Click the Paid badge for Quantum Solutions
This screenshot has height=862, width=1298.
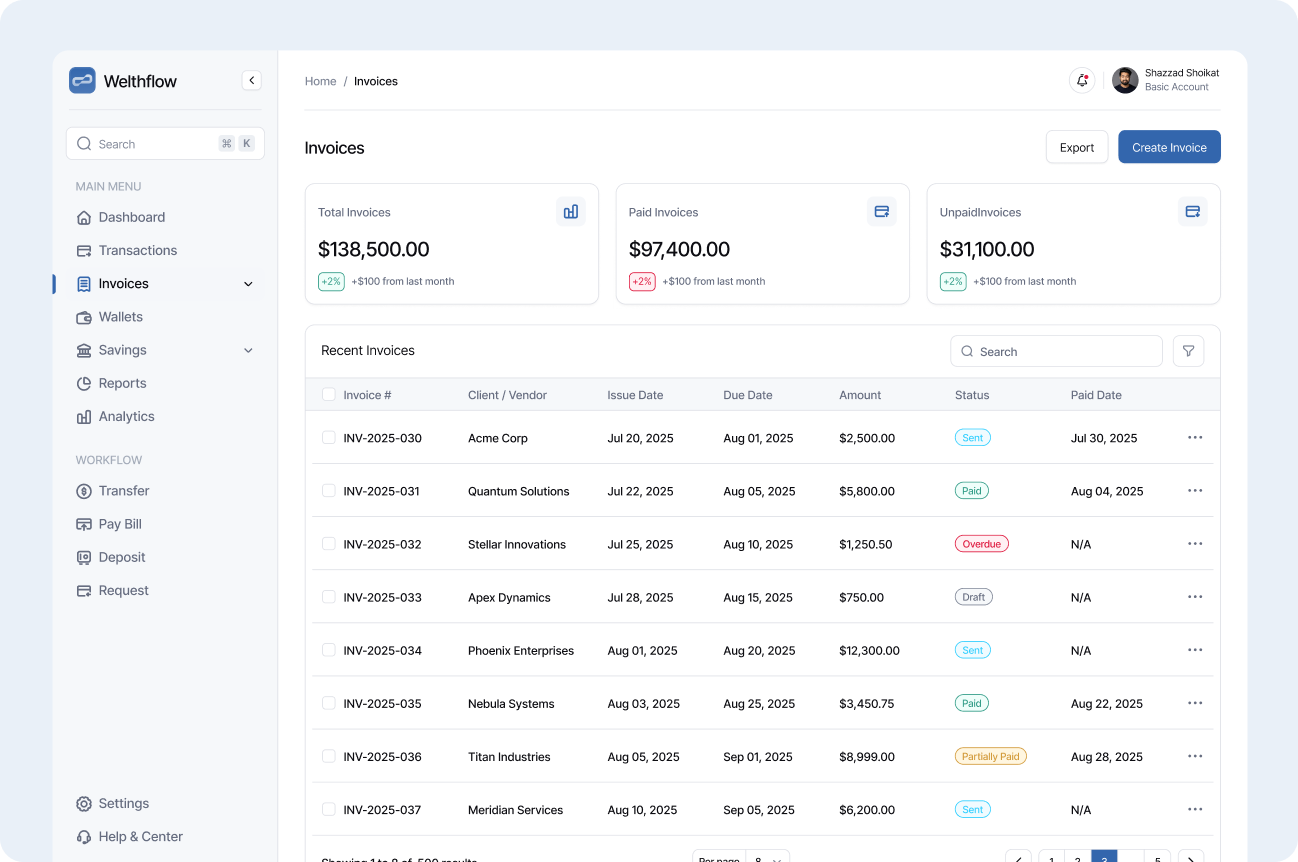[972, 491]
